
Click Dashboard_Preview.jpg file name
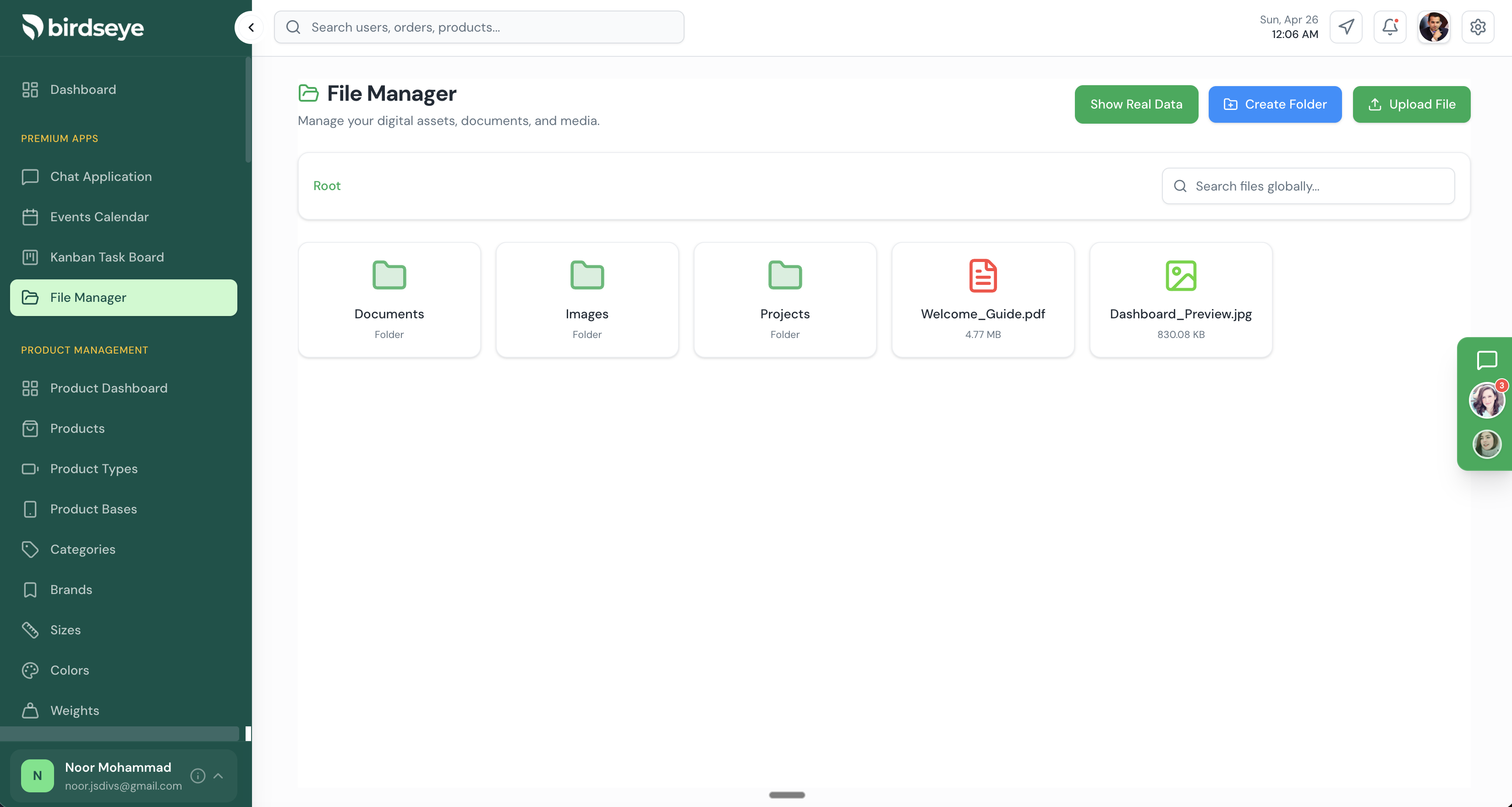(1180, 314)
